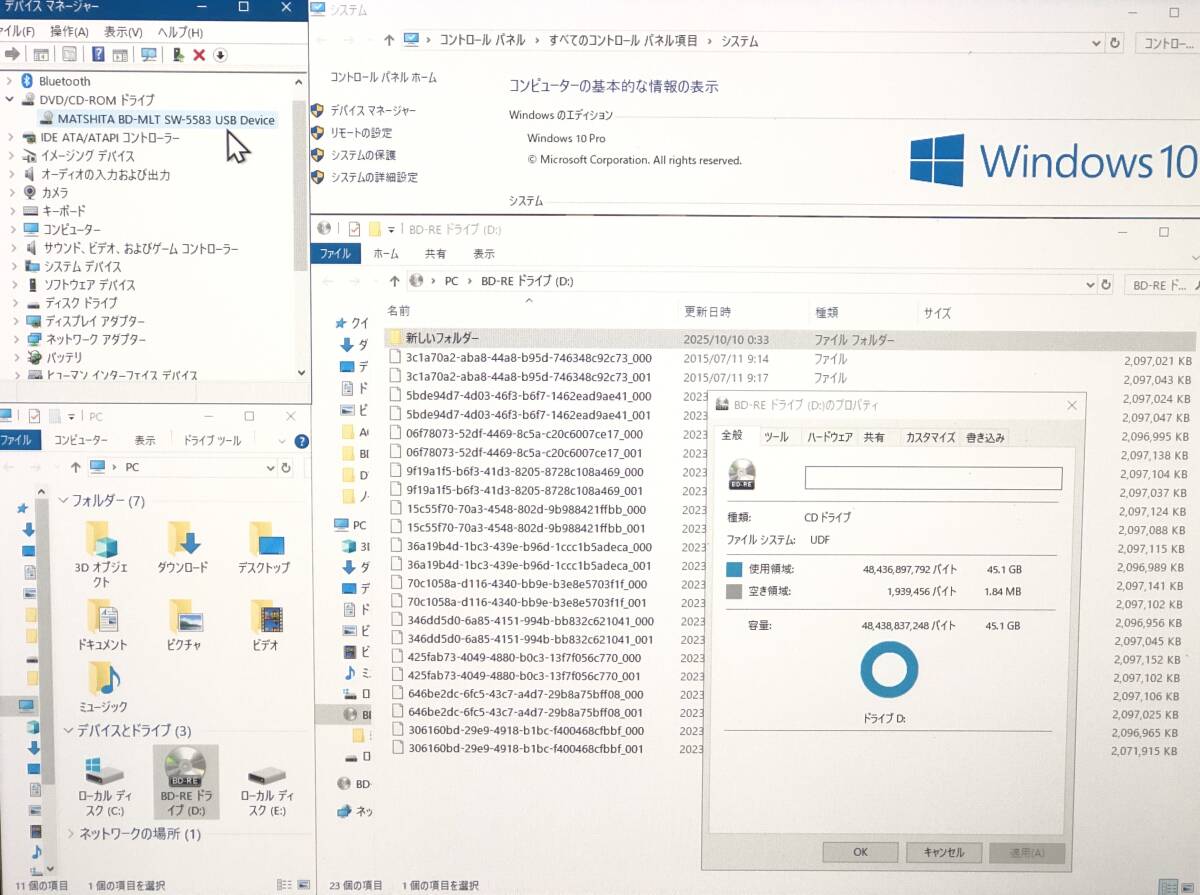Select the MATSHITA BD-MLT SW-5583 USB Device entry

pos(165,120)
